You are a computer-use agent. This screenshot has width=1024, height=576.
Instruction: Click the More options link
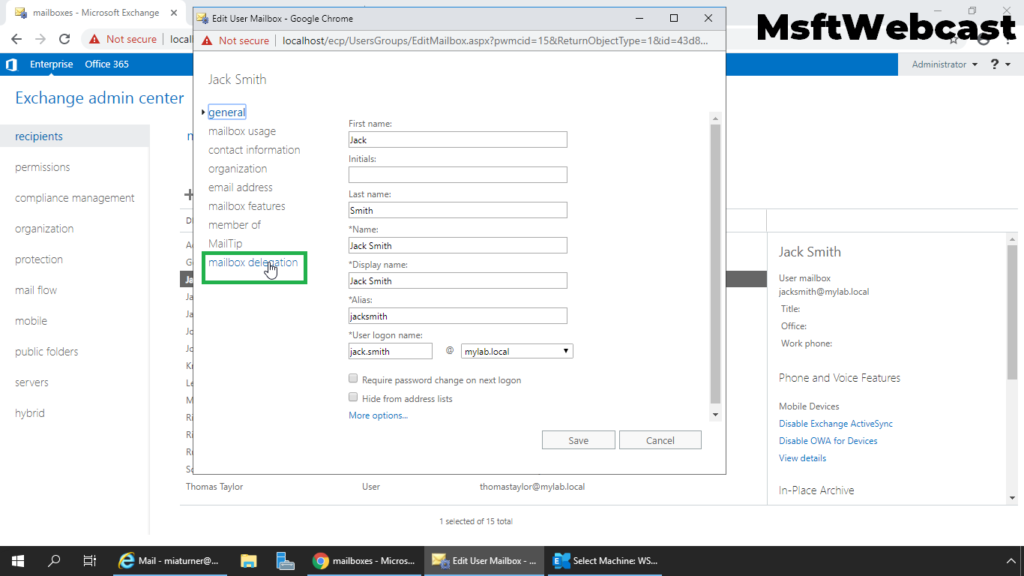tap(377, 415)
